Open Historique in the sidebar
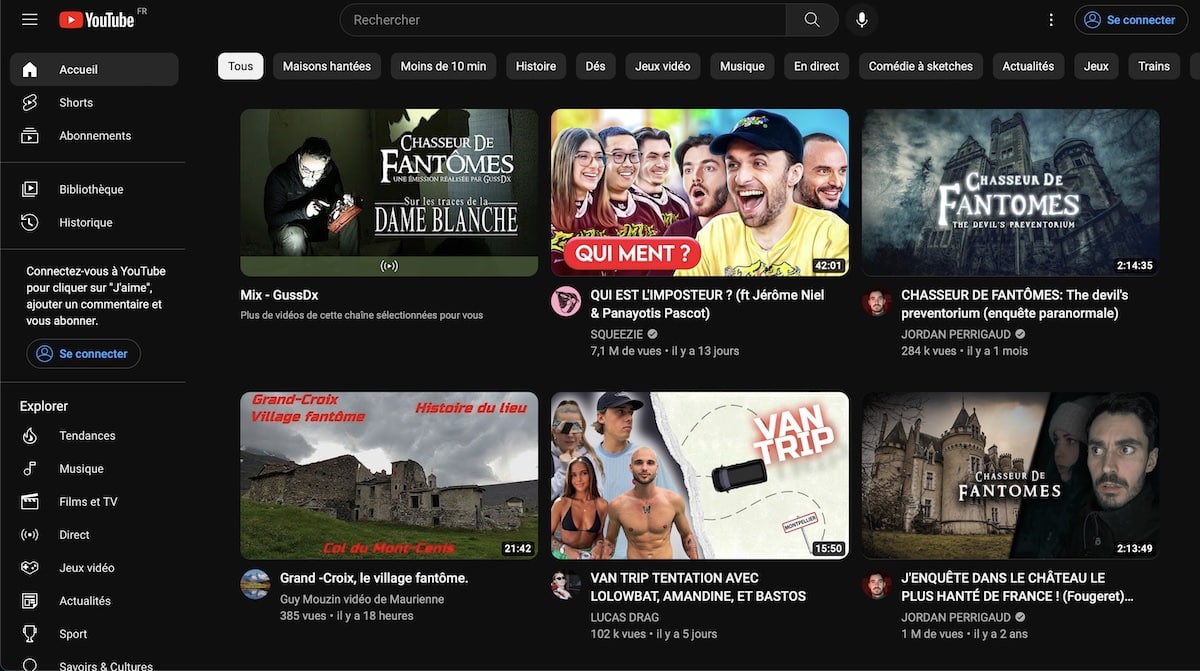 (x=94, y=222)
